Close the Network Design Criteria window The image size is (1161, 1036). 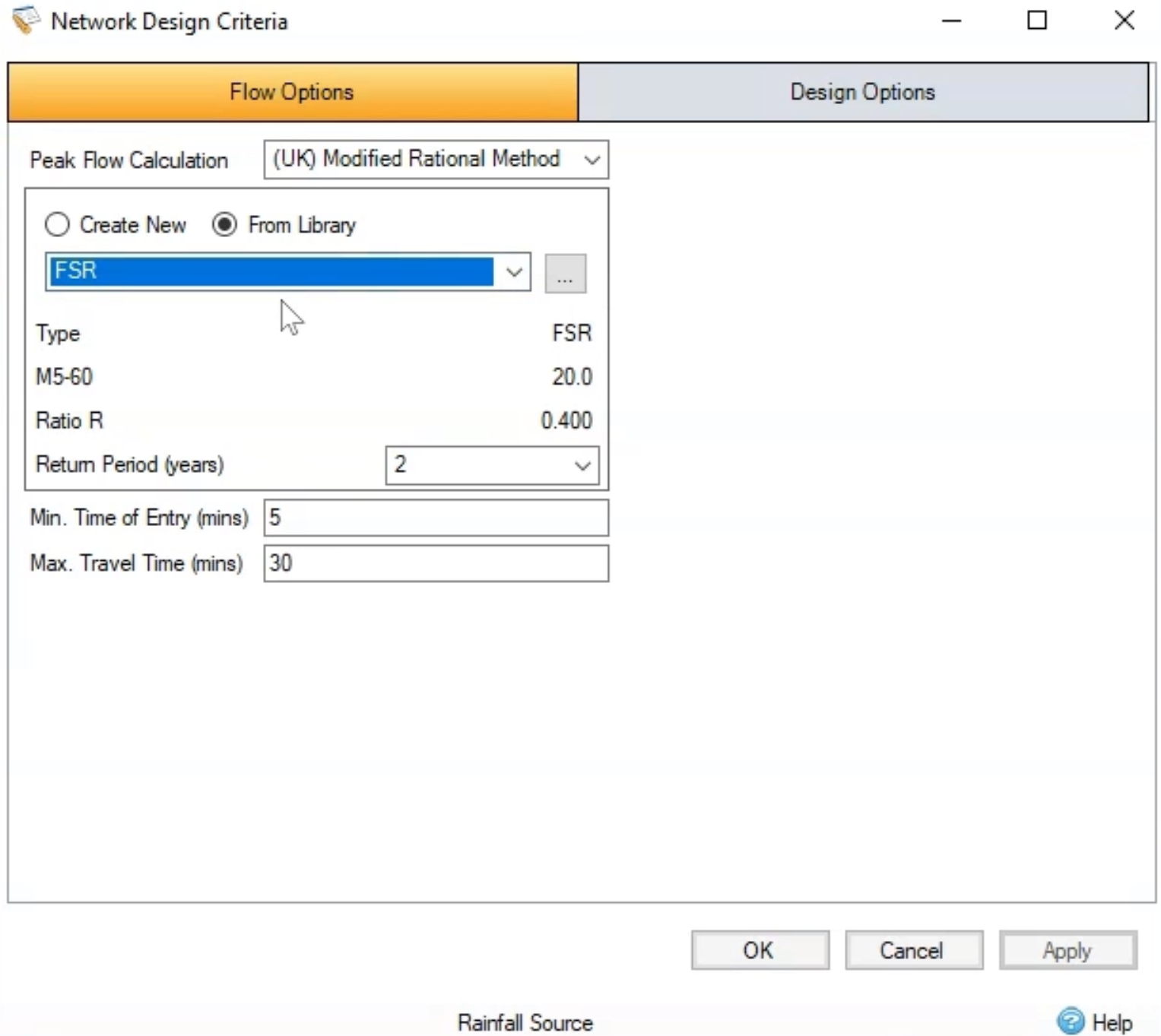(1125, 20)
